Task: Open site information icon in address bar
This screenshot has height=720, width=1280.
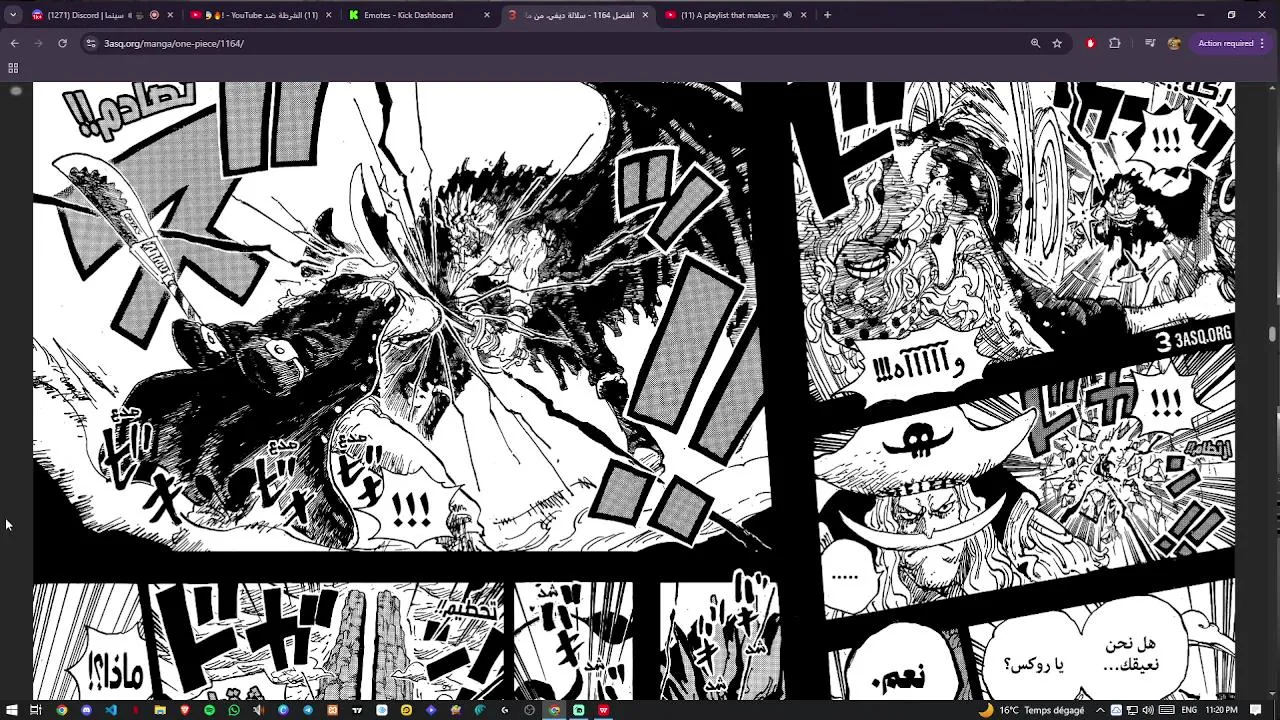Action: pos(91,43)
